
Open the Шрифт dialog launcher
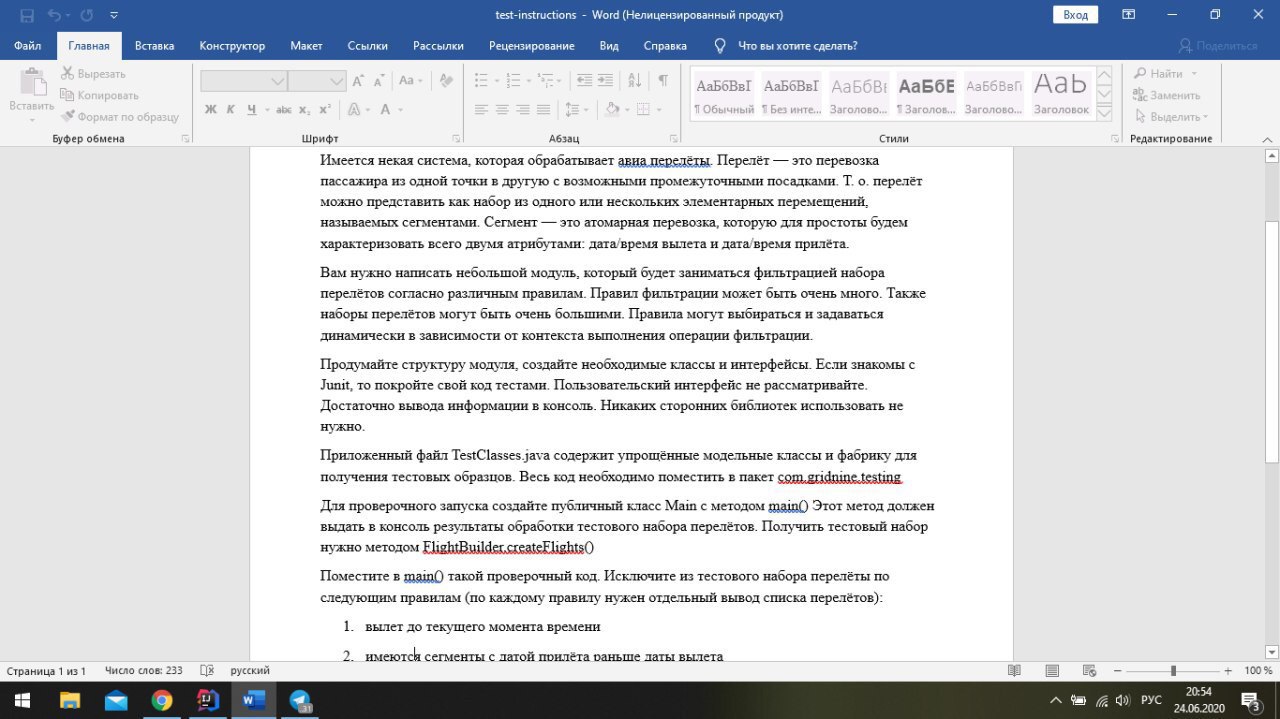pyautogui.click(x=455, y=139)
